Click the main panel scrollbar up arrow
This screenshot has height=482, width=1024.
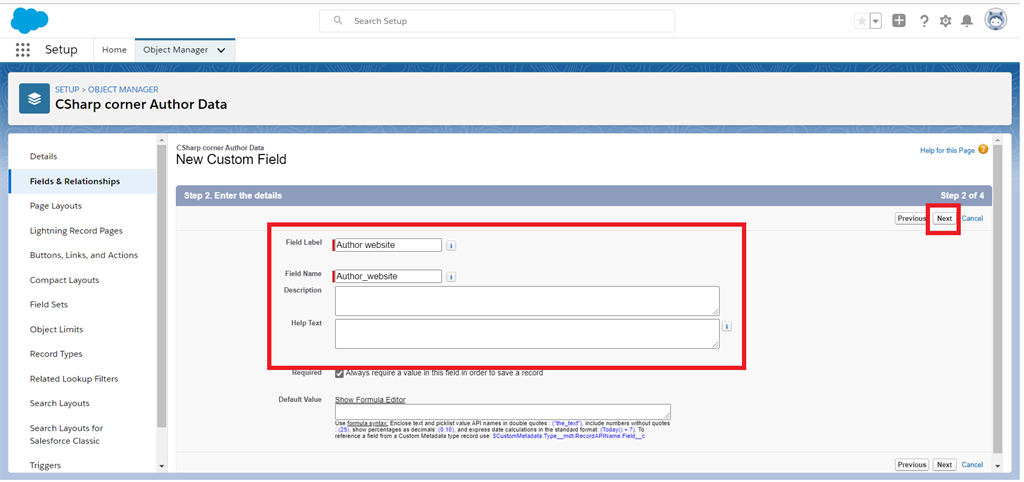[997, 139]
